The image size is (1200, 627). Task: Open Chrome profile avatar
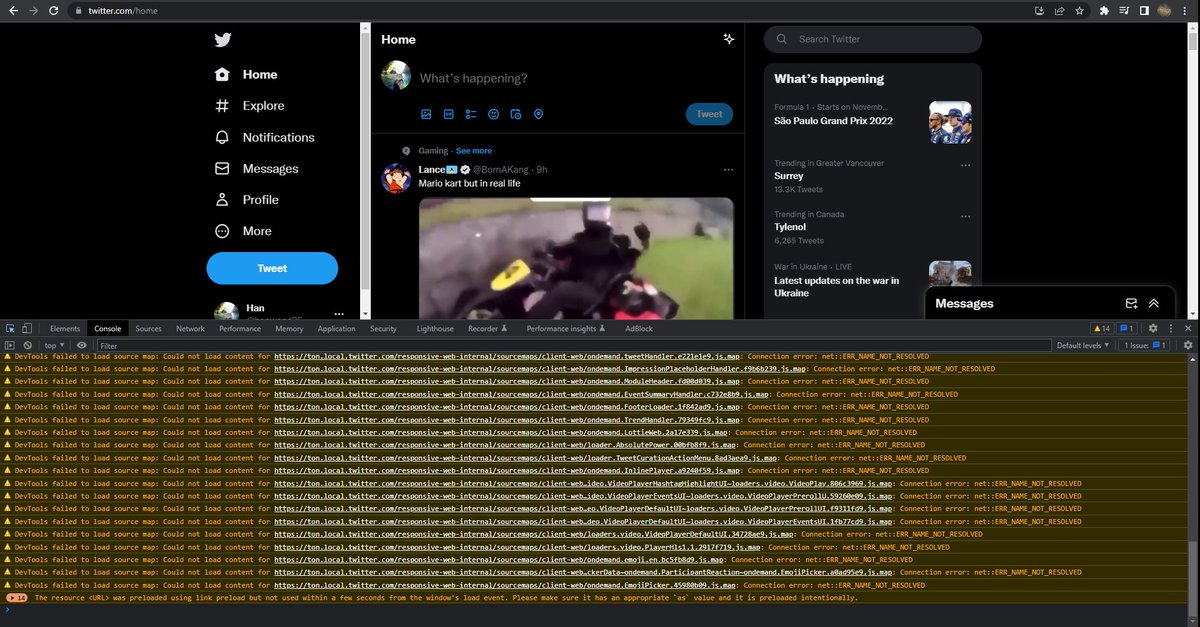coord(1165,10)
